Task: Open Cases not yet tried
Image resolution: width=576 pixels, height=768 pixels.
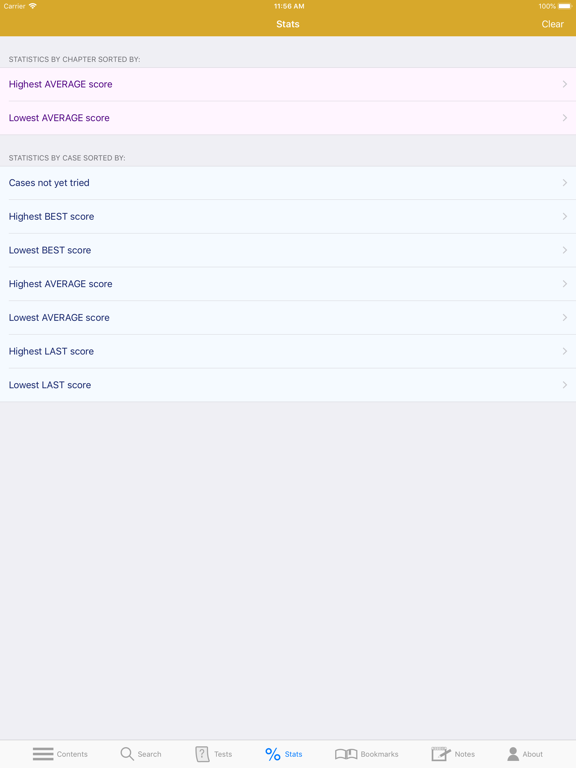Action: pyautogui.click(x=288, y=183)
